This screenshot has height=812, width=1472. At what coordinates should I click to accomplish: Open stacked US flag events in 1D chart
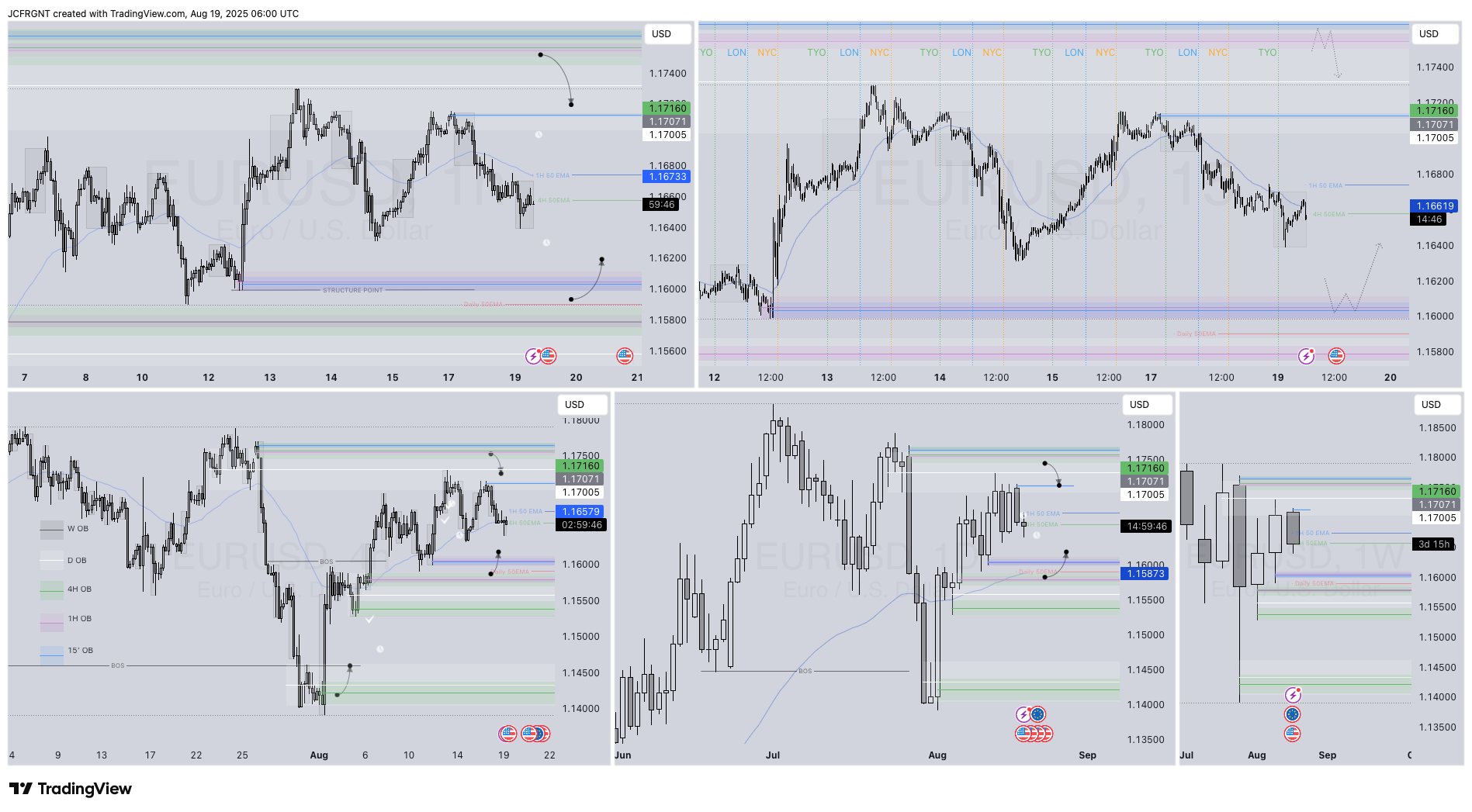pos(1034,733)
